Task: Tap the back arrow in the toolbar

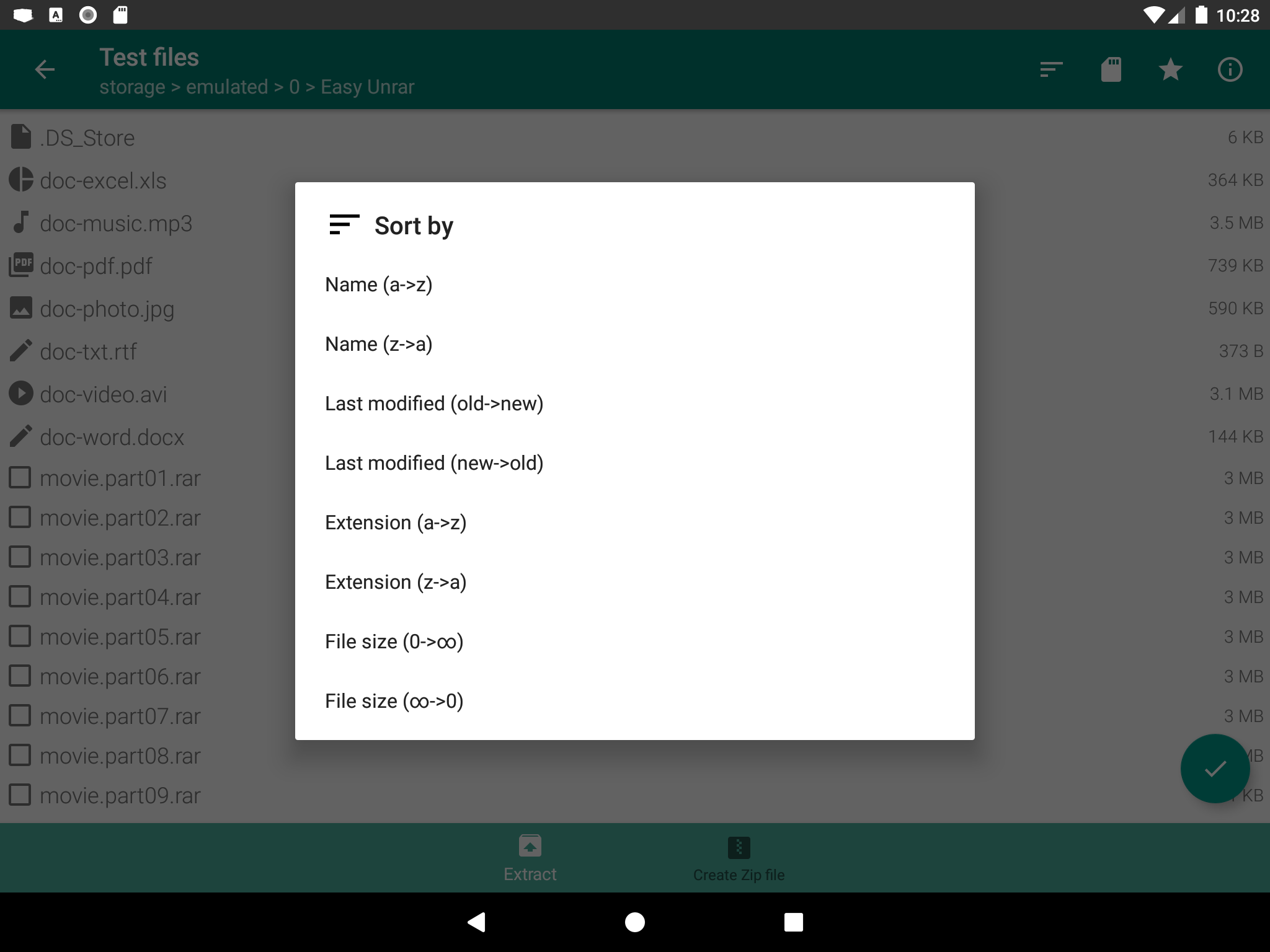Action: click(x=45, y=69)
